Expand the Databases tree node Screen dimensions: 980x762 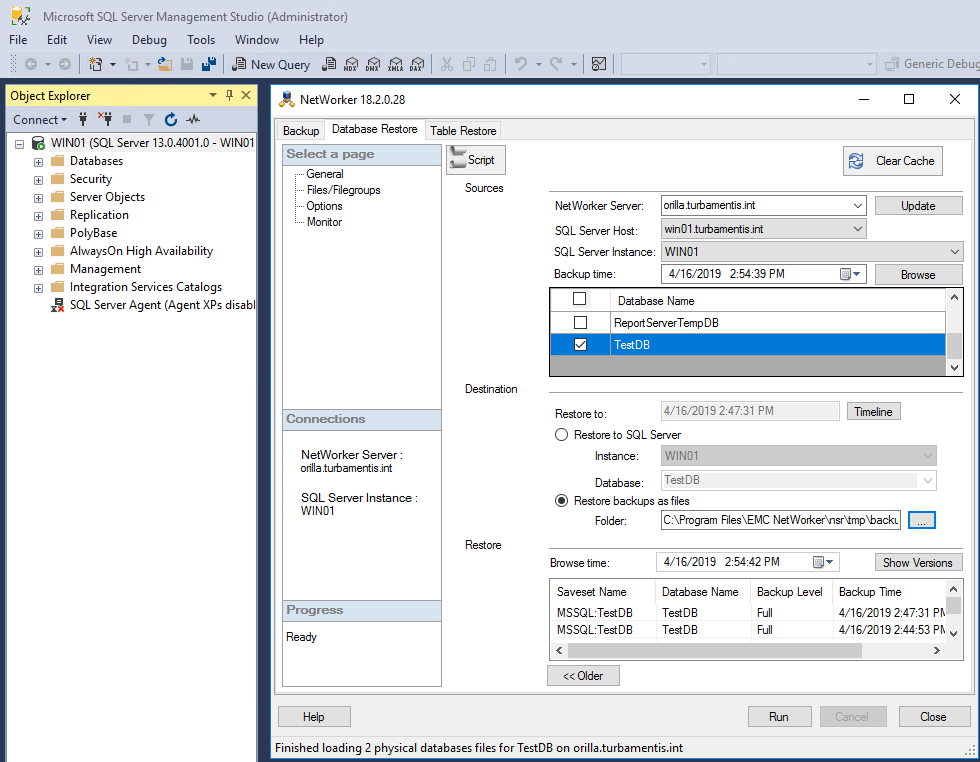click(x=39, y=162)
